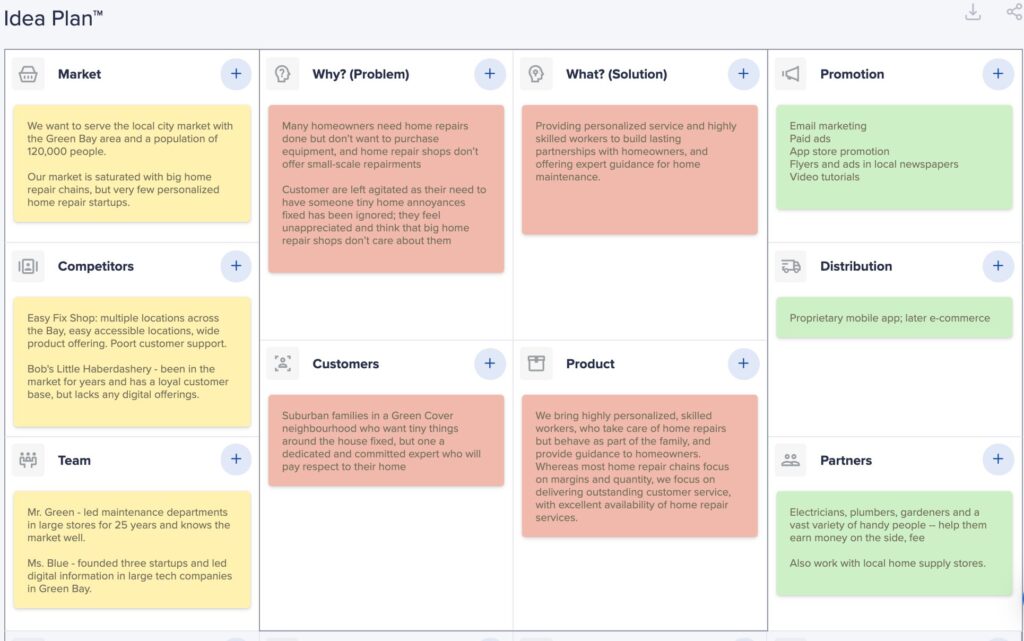Add a note under Why? (Problem)
The image size is (1024, 641).
[490, 73]
